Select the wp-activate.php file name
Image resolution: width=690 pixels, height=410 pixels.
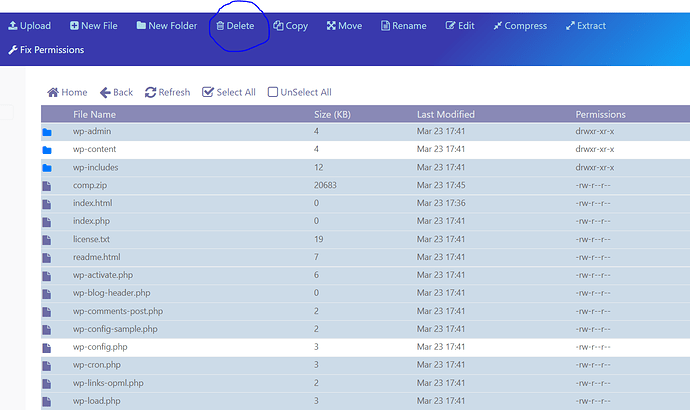point(103,275)
